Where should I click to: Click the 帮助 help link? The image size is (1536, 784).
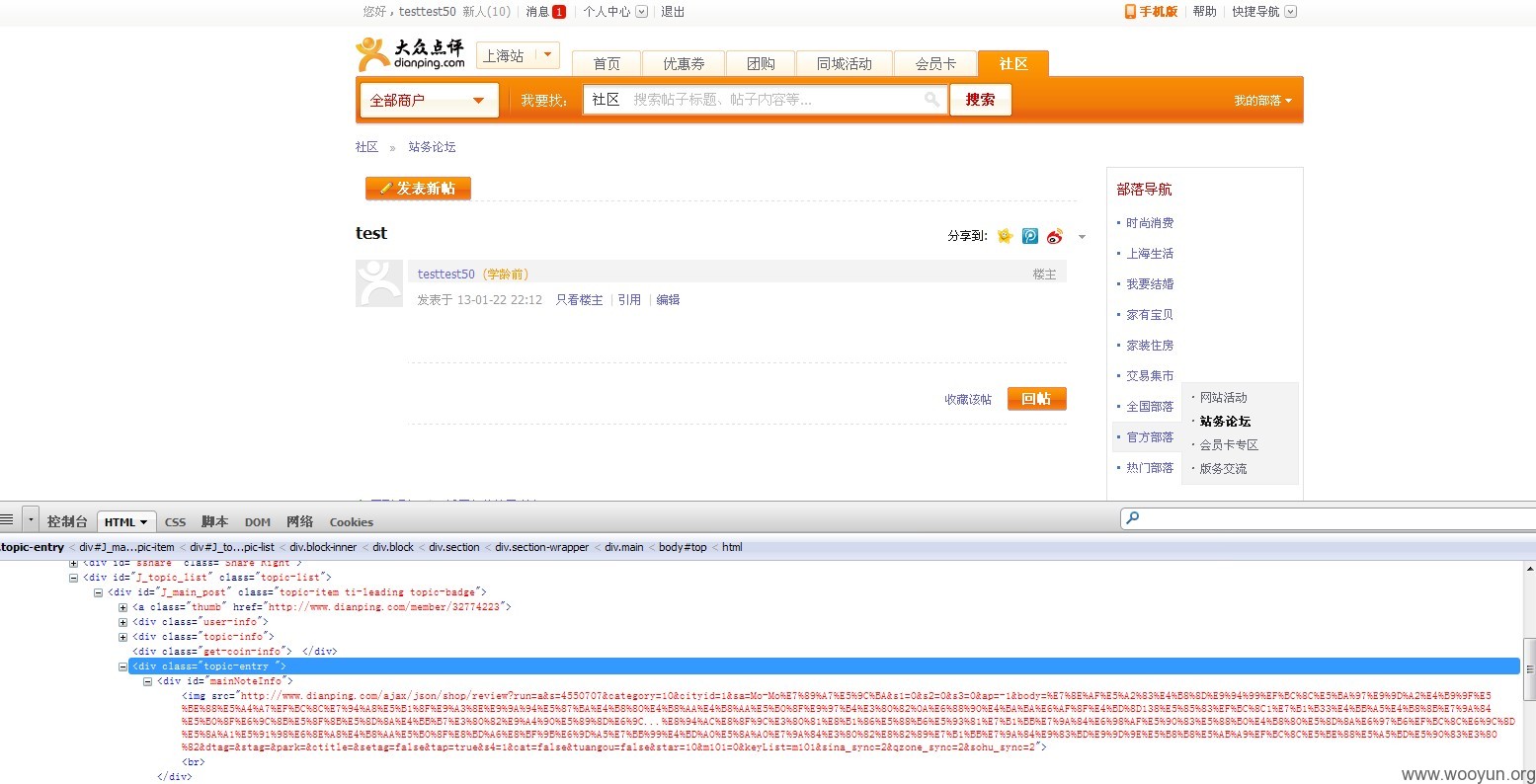point(1204,12)
